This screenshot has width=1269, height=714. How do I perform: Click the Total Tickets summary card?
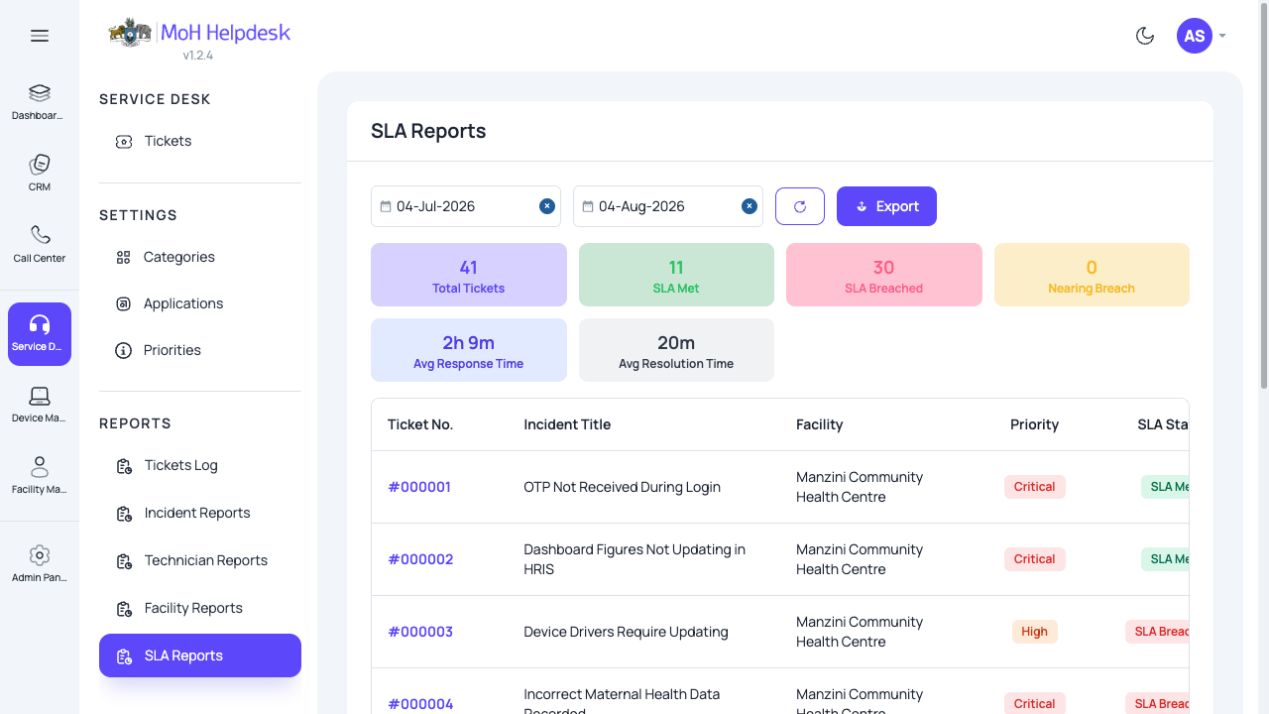tap(469, 275)
